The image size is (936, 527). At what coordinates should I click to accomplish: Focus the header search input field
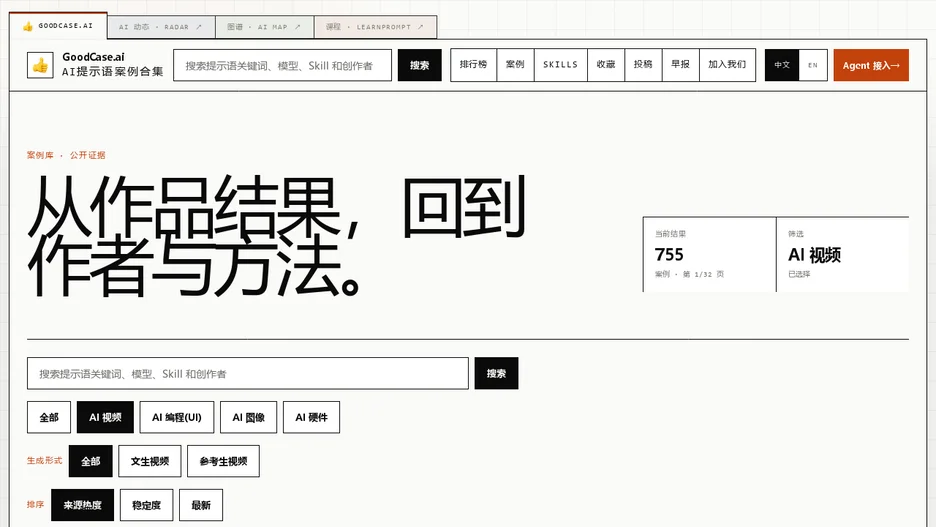282,65
